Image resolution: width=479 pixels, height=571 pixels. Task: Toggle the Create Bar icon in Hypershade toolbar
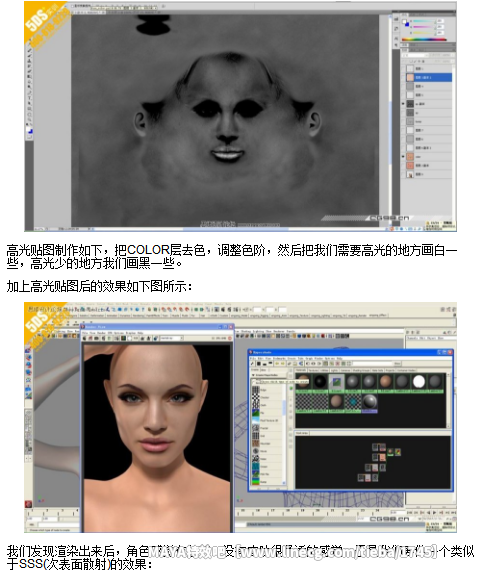(252, 363)
